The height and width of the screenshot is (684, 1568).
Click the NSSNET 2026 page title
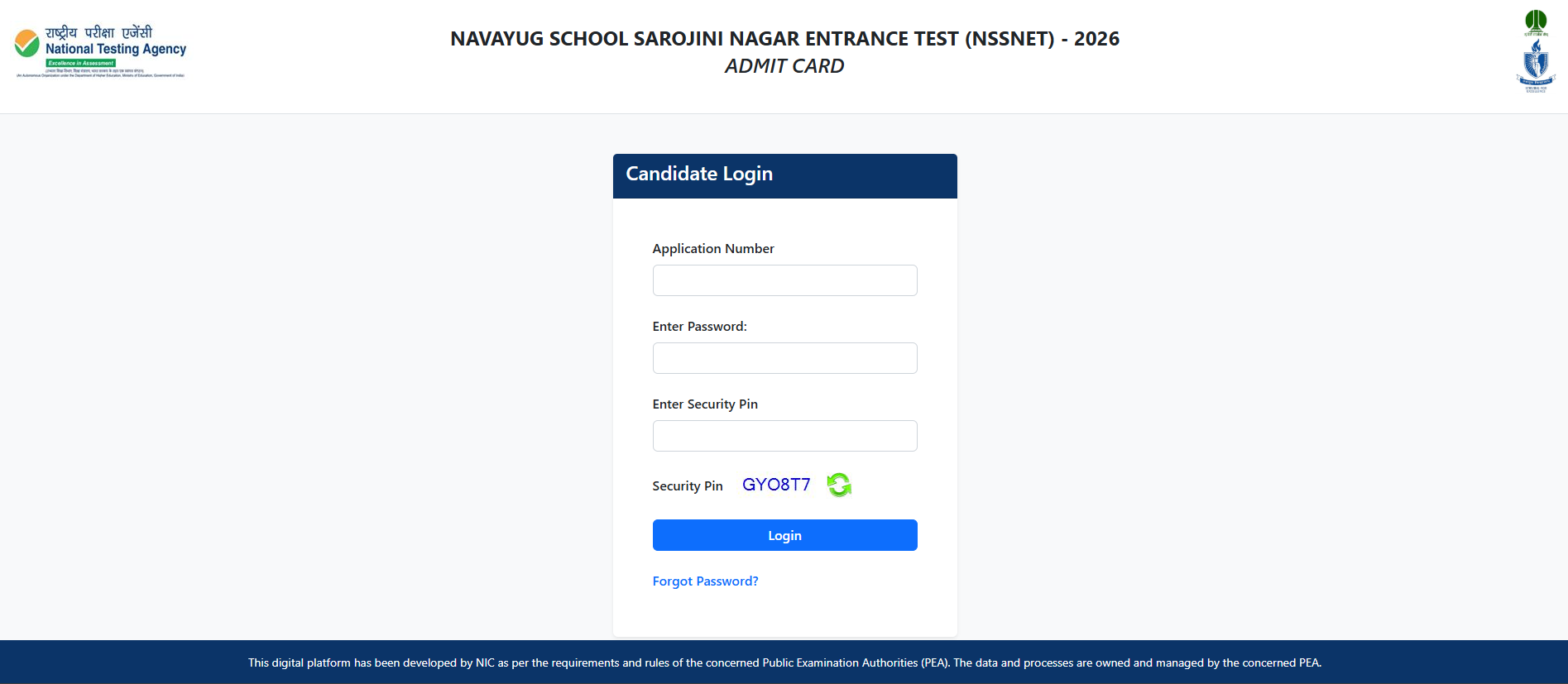click(784, 39)
